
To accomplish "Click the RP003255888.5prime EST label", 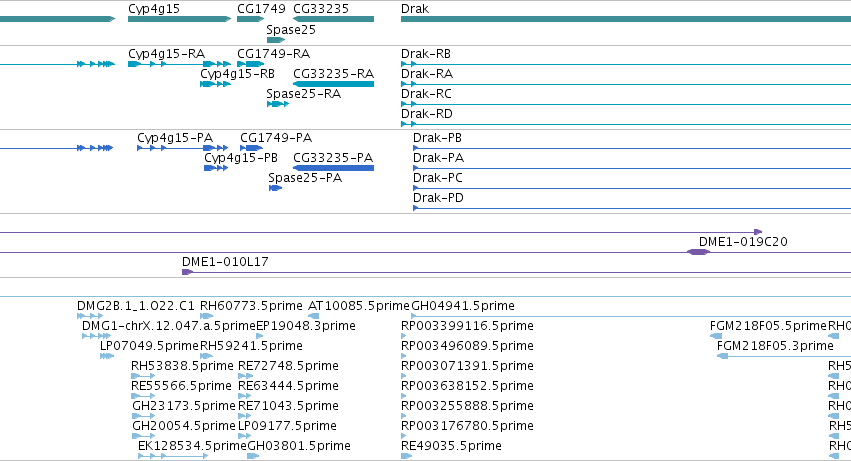I will click(467, 407).
